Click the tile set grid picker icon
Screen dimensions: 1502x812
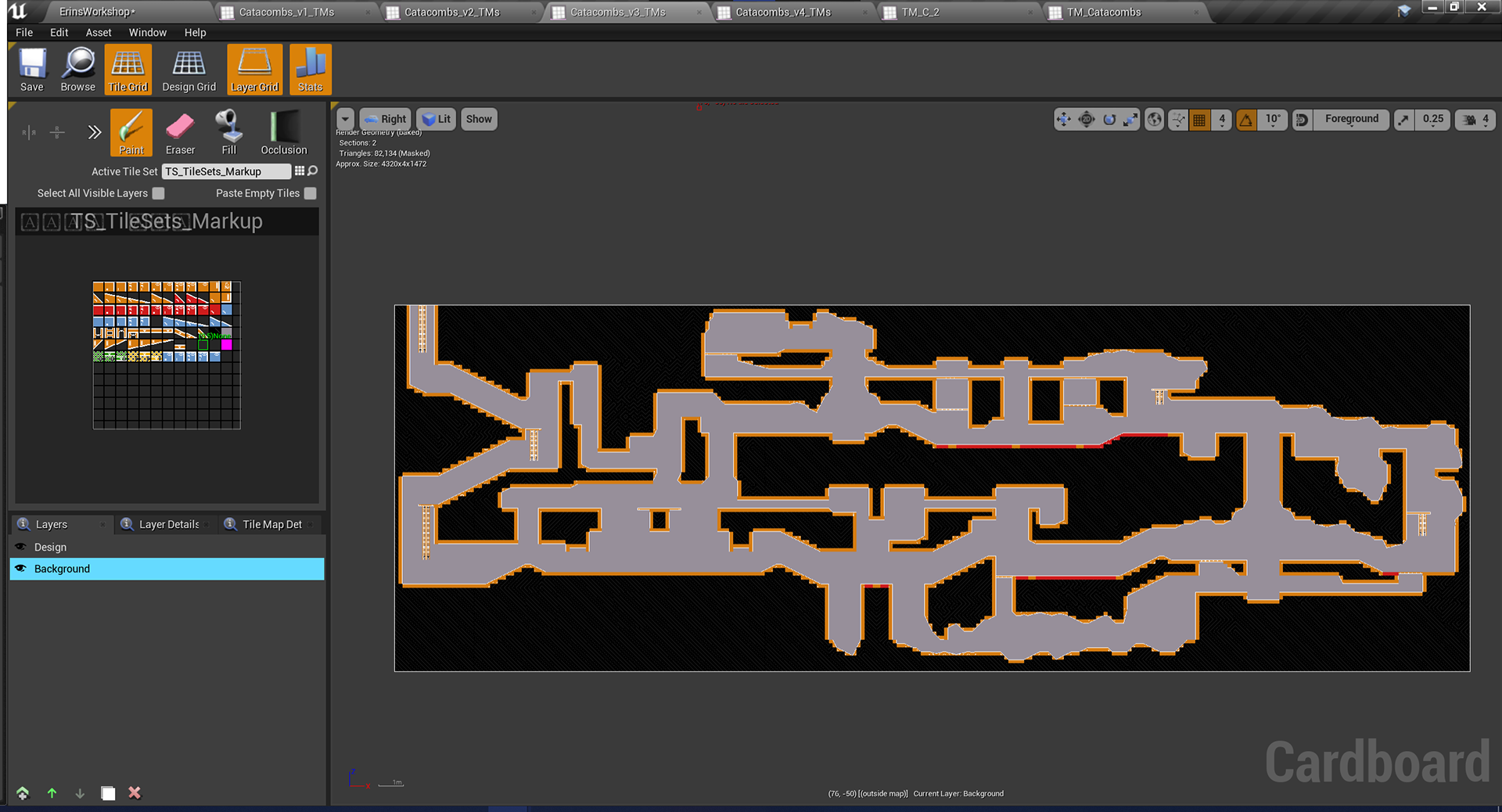(300, 171)
